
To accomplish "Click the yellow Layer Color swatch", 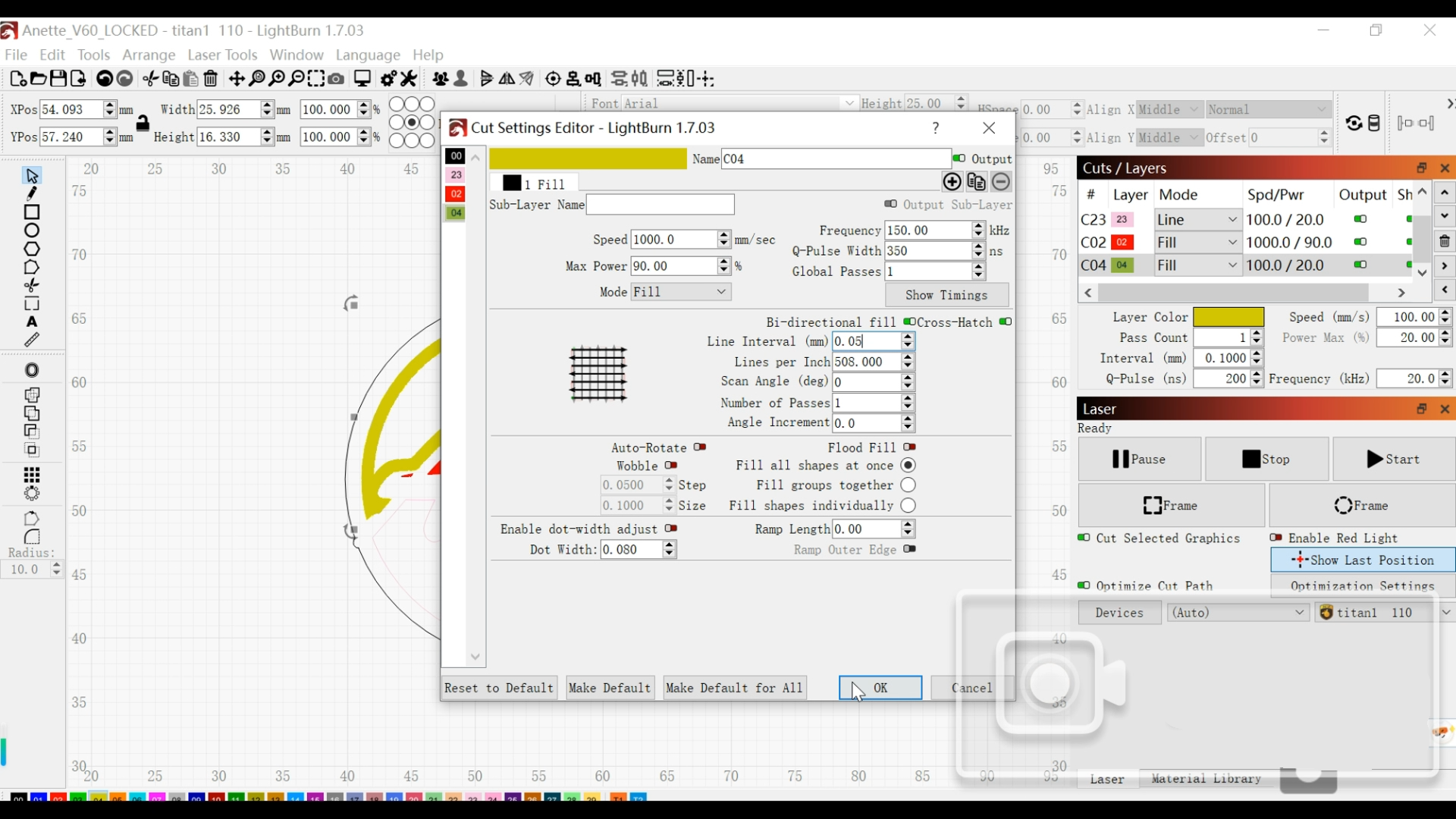I will pyautogui.click(x=1228, y=317).
